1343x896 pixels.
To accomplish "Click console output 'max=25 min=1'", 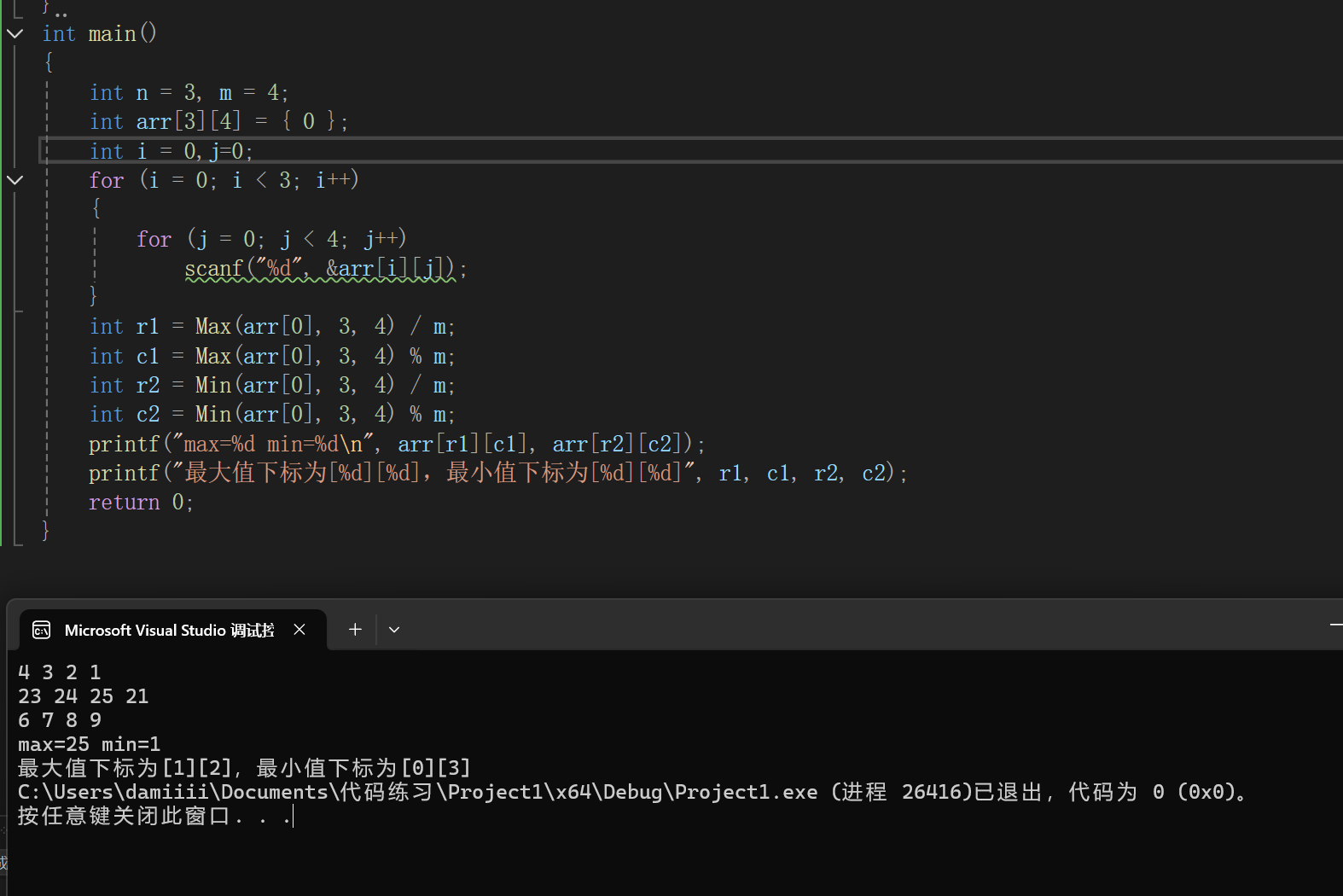I will click(x=90, y=744).
